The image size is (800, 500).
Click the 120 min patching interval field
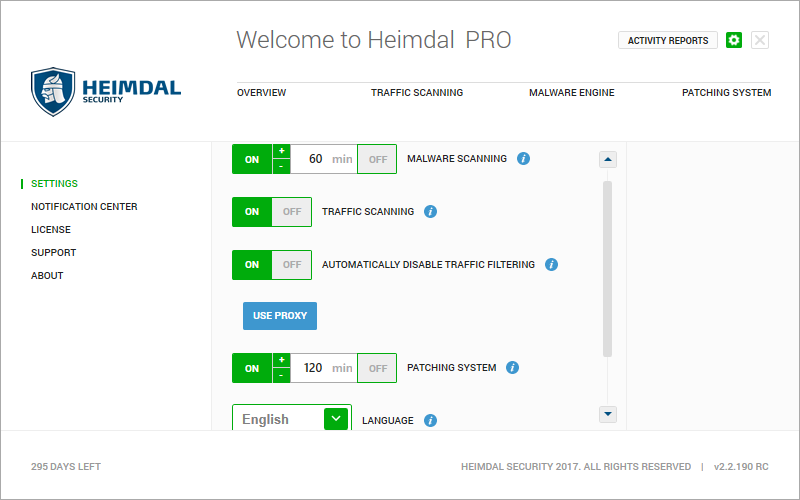(323, 368)
